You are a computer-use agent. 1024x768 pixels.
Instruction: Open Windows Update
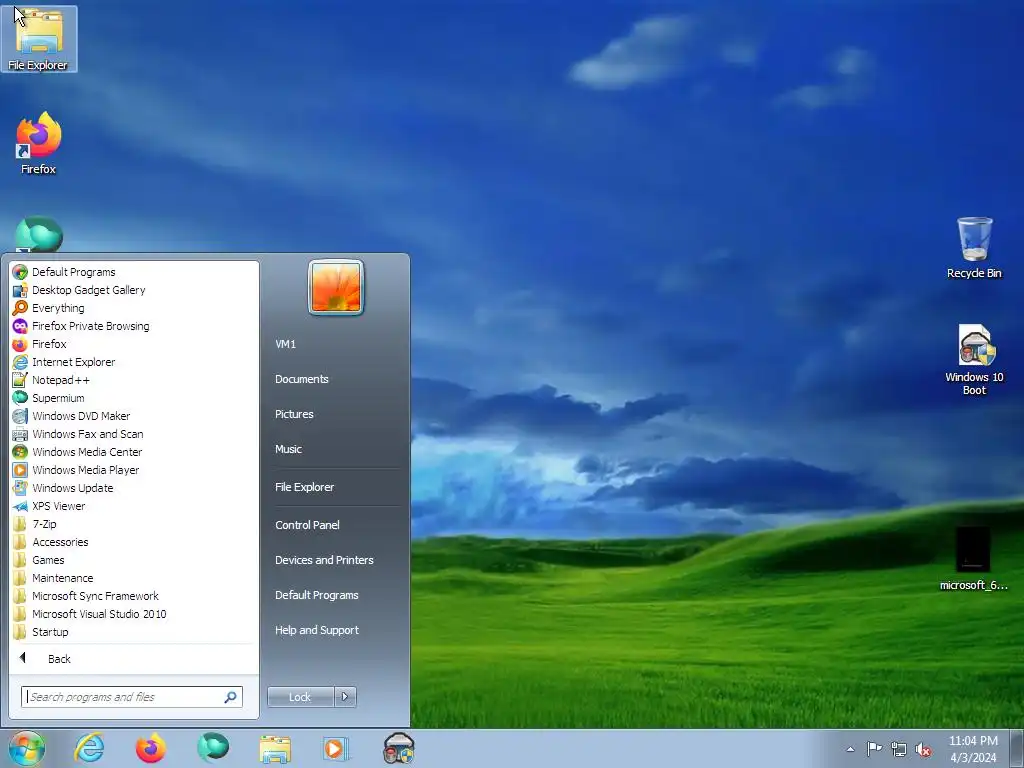point(134,488)
